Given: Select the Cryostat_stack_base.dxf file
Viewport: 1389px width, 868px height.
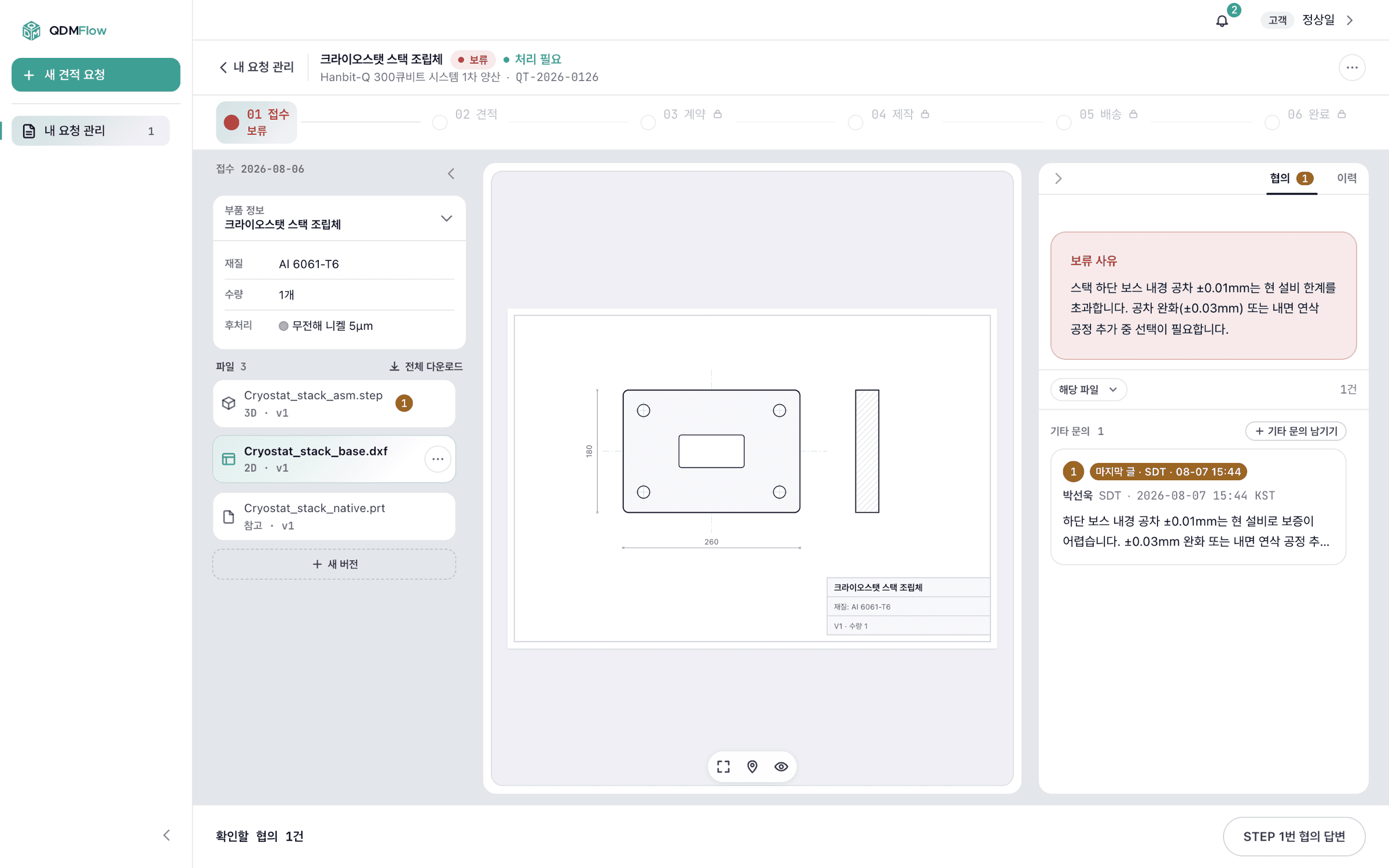Looking at the screenshot, I should [x=335, y=459].
